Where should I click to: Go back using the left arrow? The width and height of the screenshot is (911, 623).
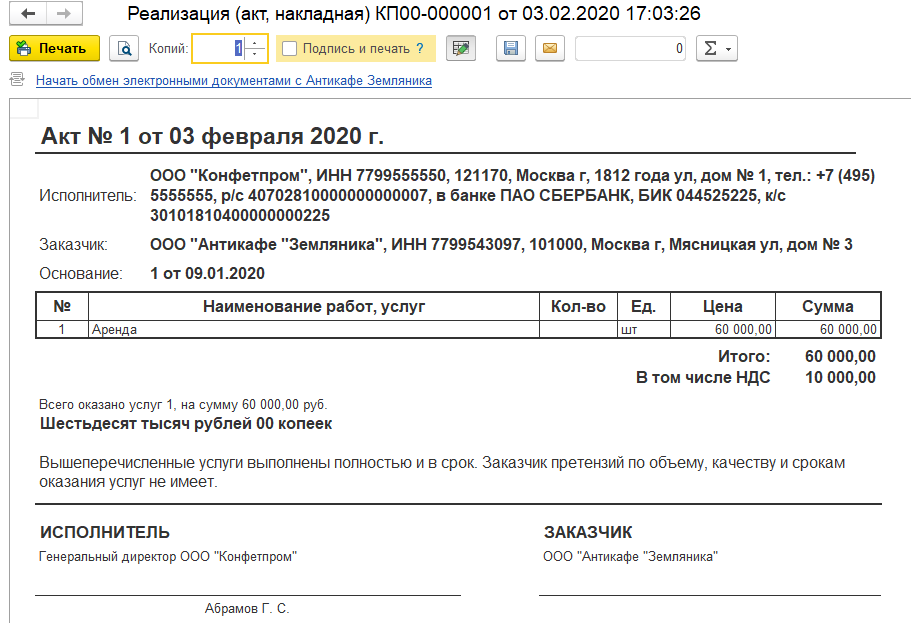click(27, 14)
